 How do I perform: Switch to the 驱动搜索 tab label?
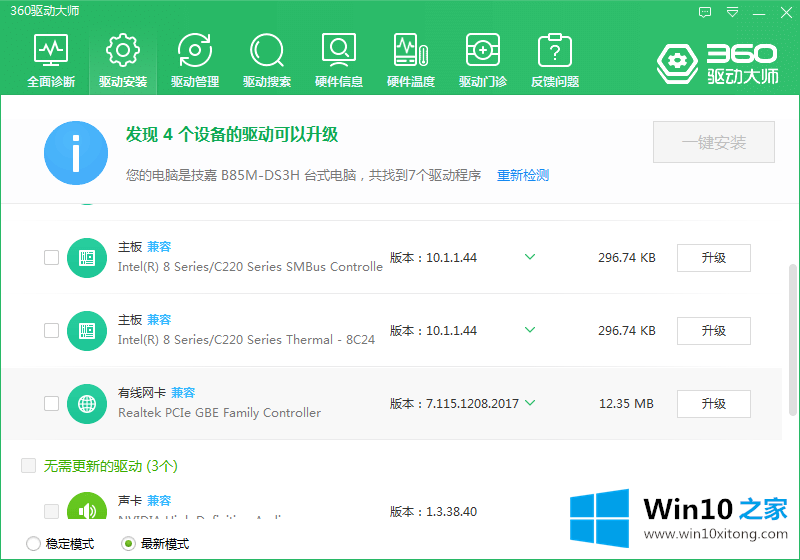[267, 82]
